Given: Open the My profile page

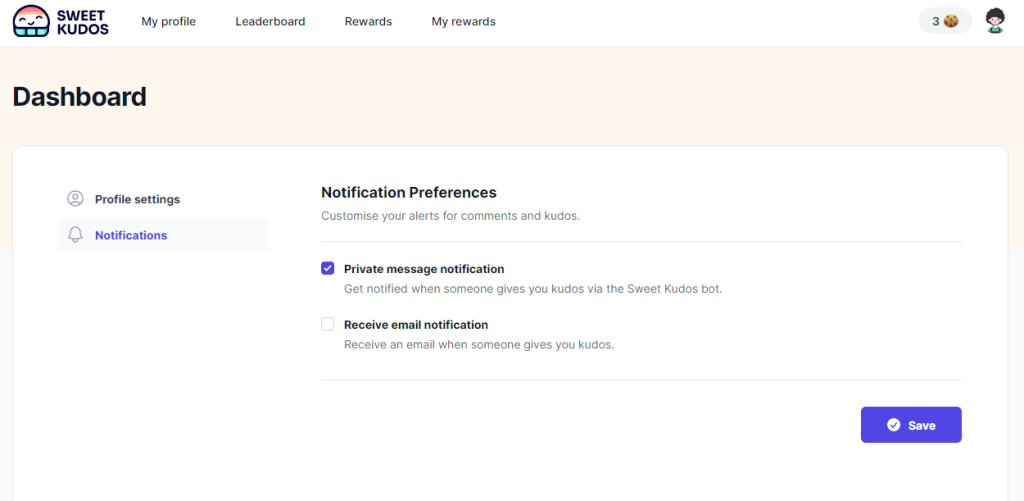Looking at the screenshot, I should pyautogui.click(x=168, y=21).
